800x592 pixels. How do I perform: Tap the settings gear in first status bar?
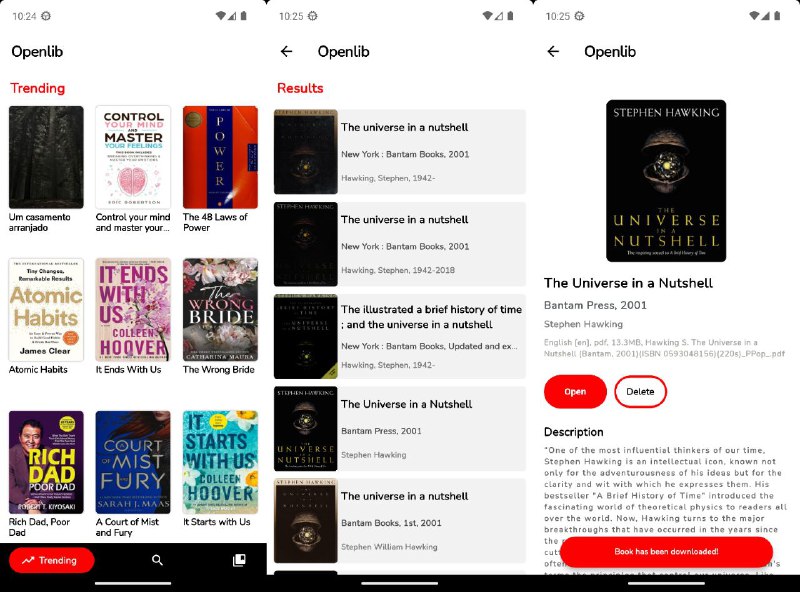pos(46,16)
